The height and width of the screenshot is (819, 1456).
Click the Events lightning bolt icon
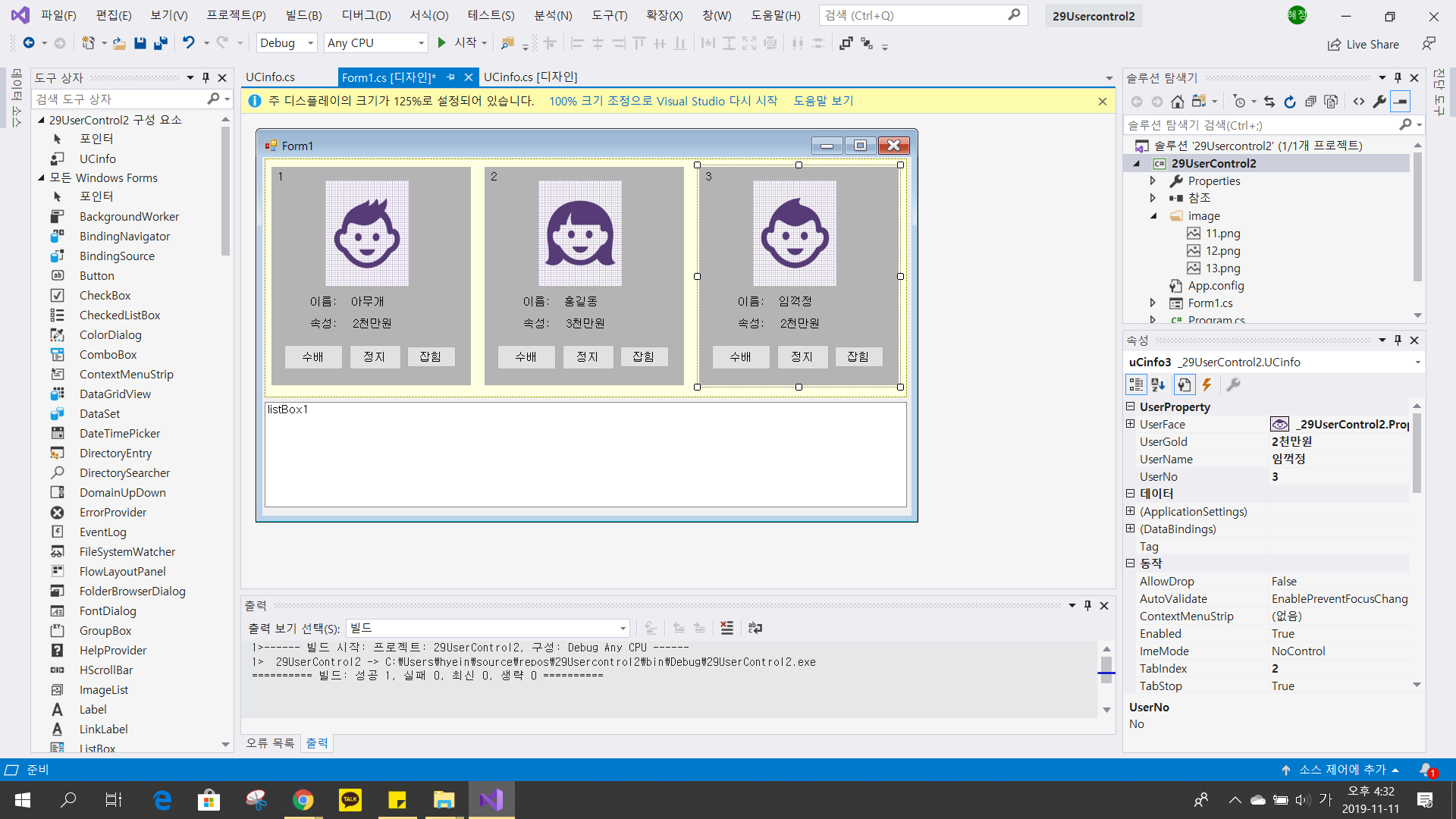tap(1207, 384)
